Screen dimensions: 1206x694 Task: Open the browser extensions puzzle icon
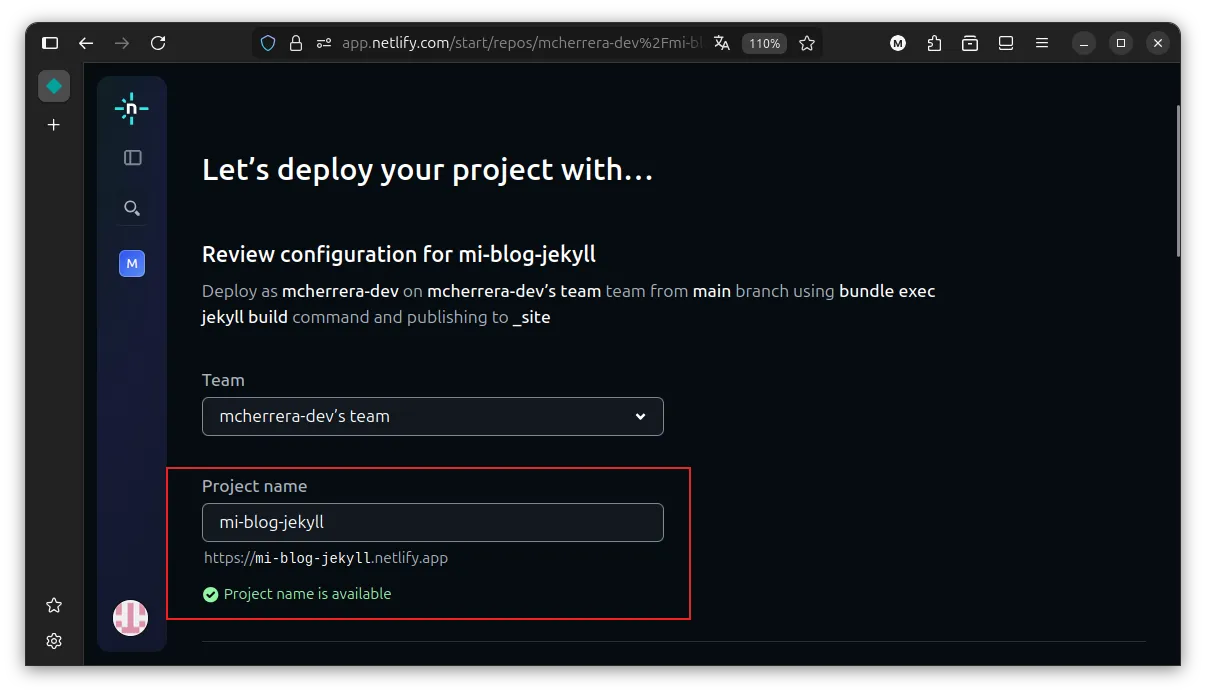point(934,43)
